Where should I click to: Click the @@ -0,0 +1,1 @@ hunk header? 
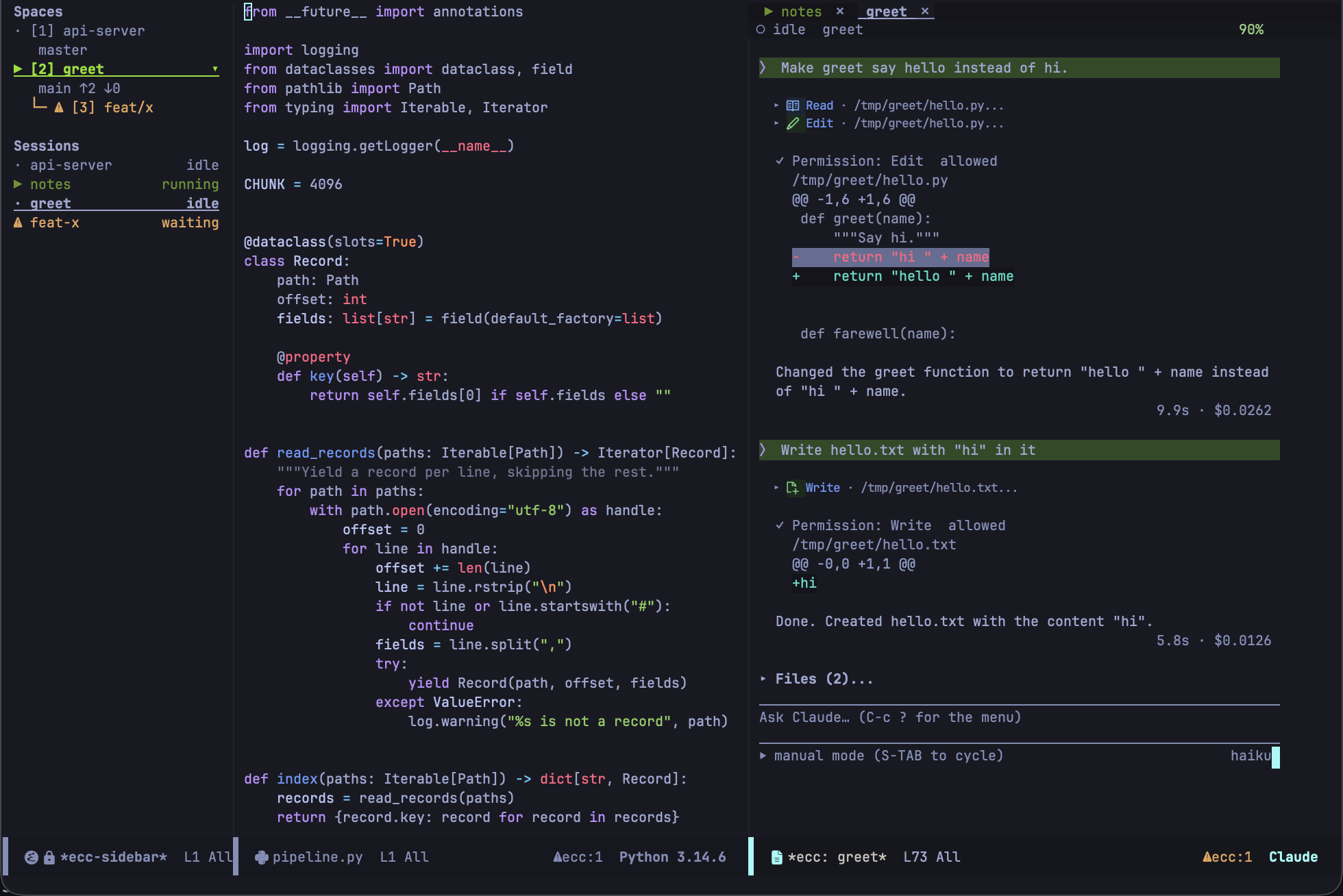click(x=854, y=564)
